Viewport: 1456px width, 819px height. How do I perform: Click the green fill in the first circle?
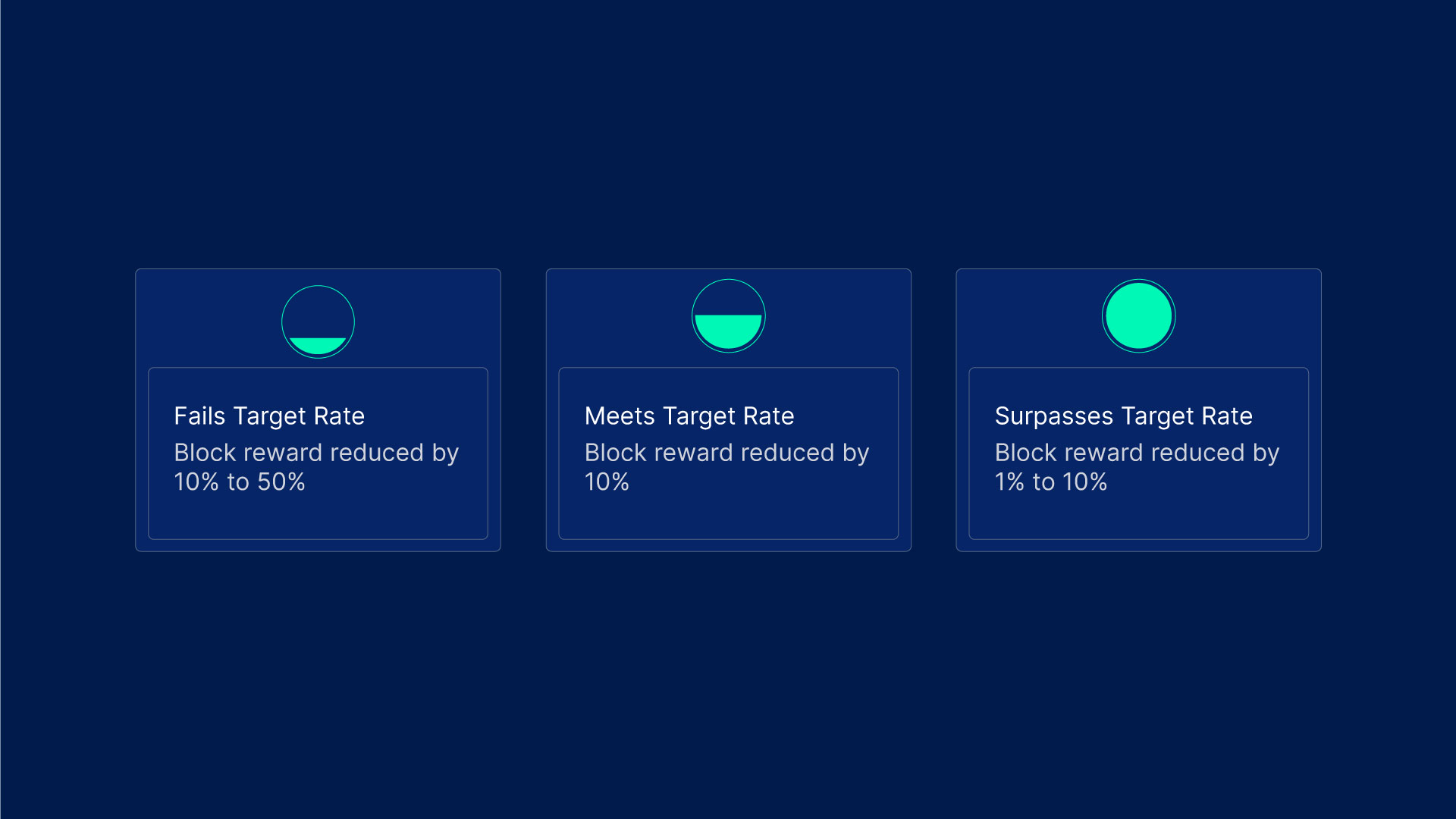[x=318, y=346]
